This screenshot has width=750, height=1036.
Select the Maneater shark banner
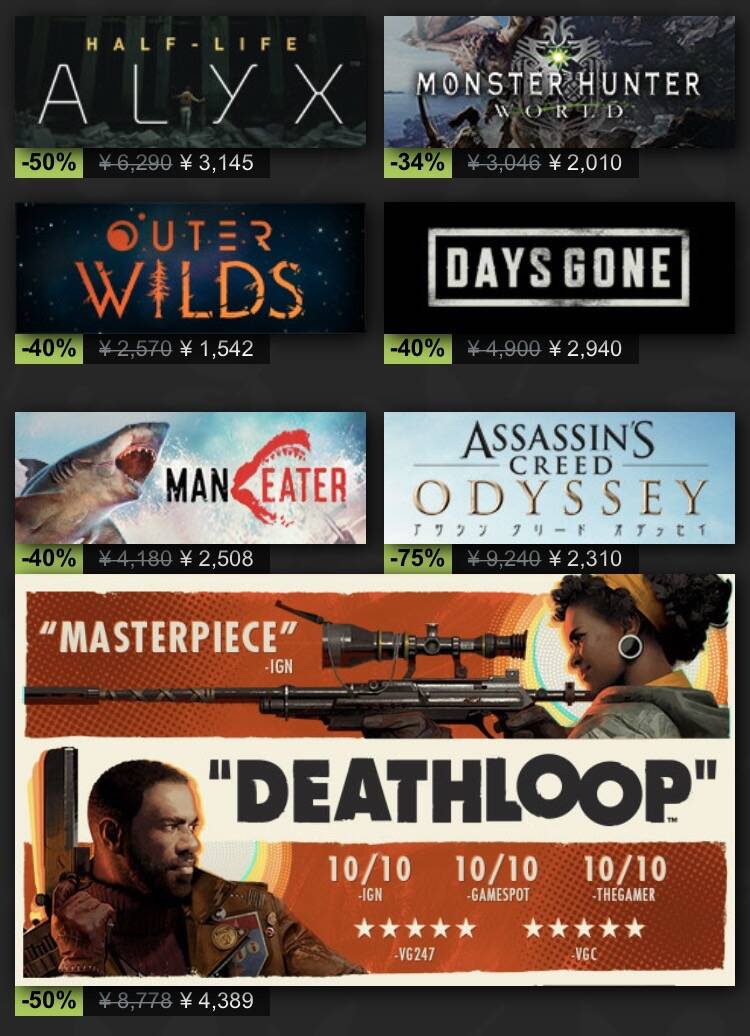(x=190, y=478)
